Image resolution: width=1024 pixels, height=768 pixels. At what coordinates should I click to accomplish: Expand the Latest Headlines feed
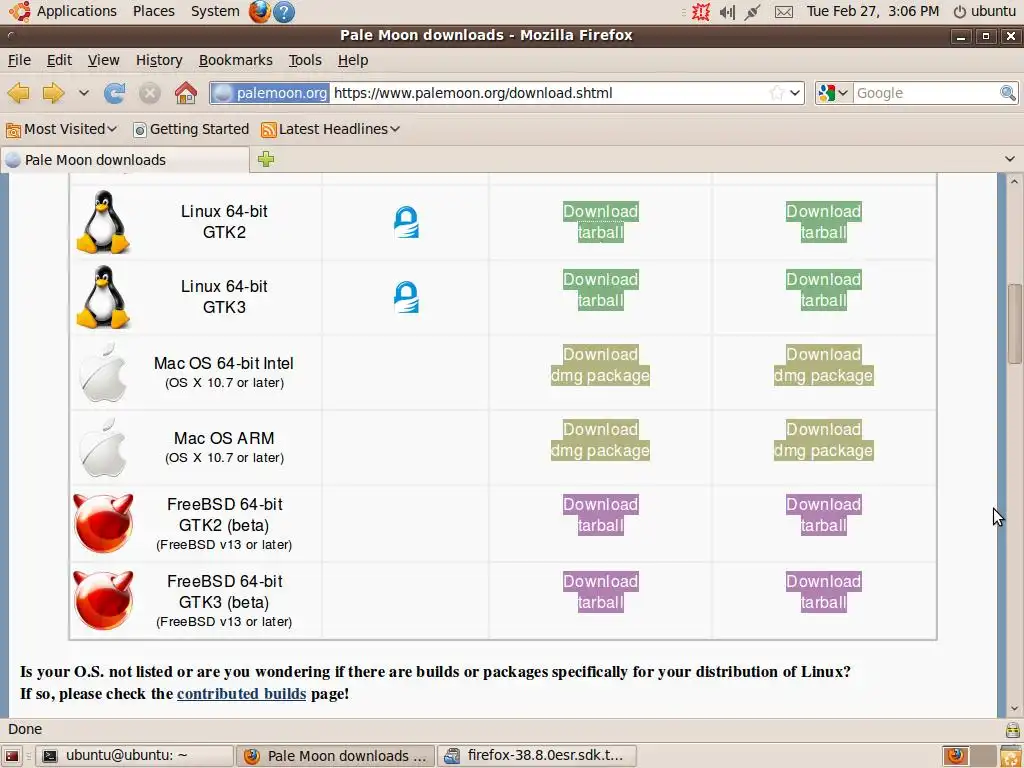(x=330, y=129)
